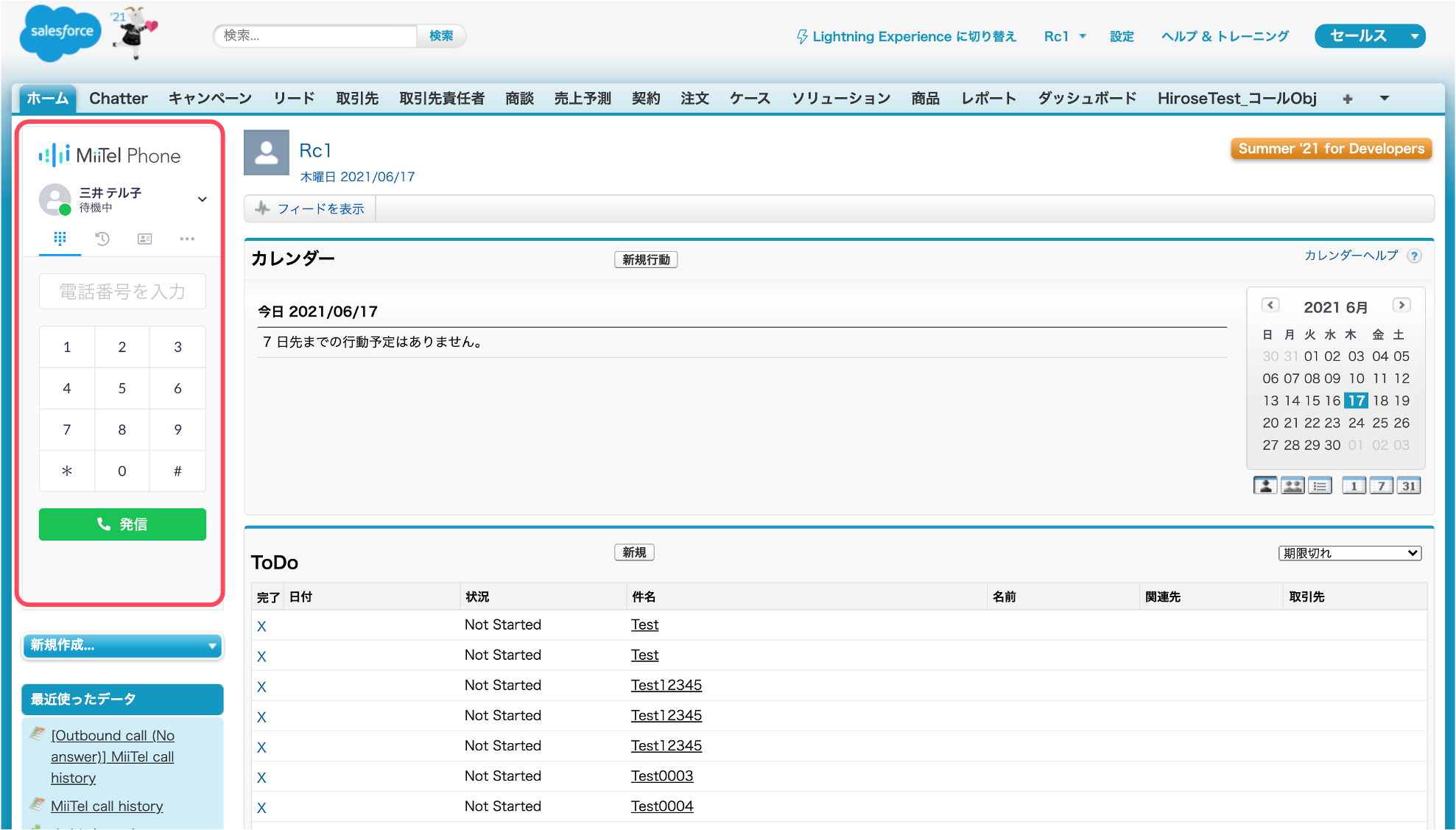Add a tab with the plus icon

pyautogui.click(x=1347, y=99)
